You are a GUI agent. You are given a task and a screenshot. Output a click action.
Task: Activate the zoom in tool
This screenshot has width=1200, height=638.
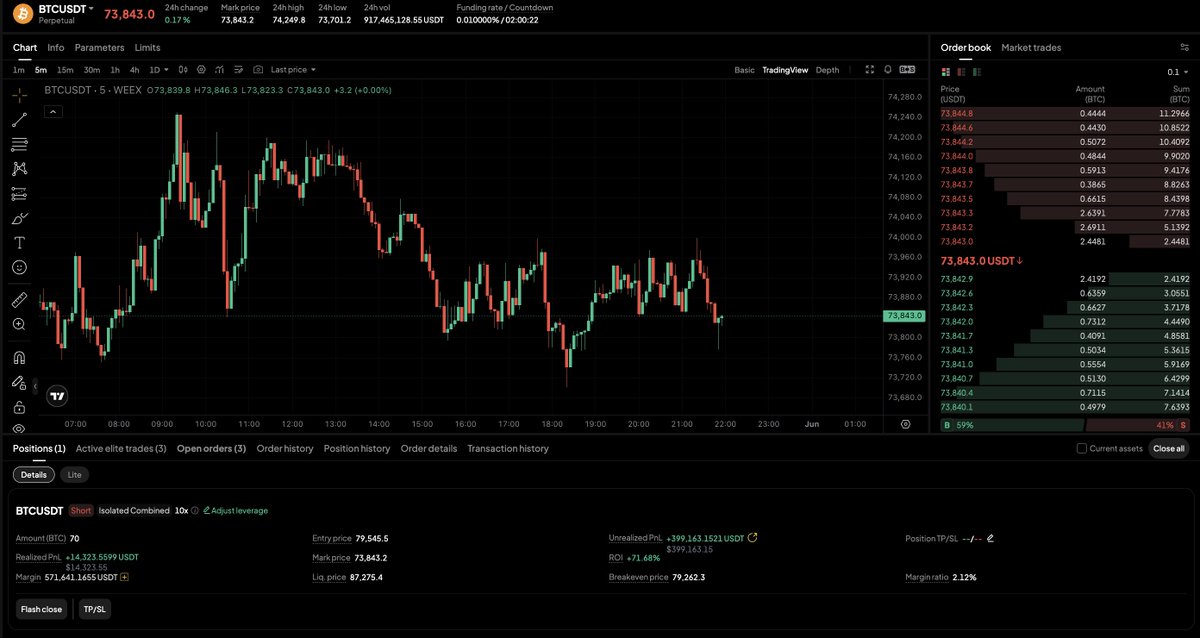click(x=19, y=324)
